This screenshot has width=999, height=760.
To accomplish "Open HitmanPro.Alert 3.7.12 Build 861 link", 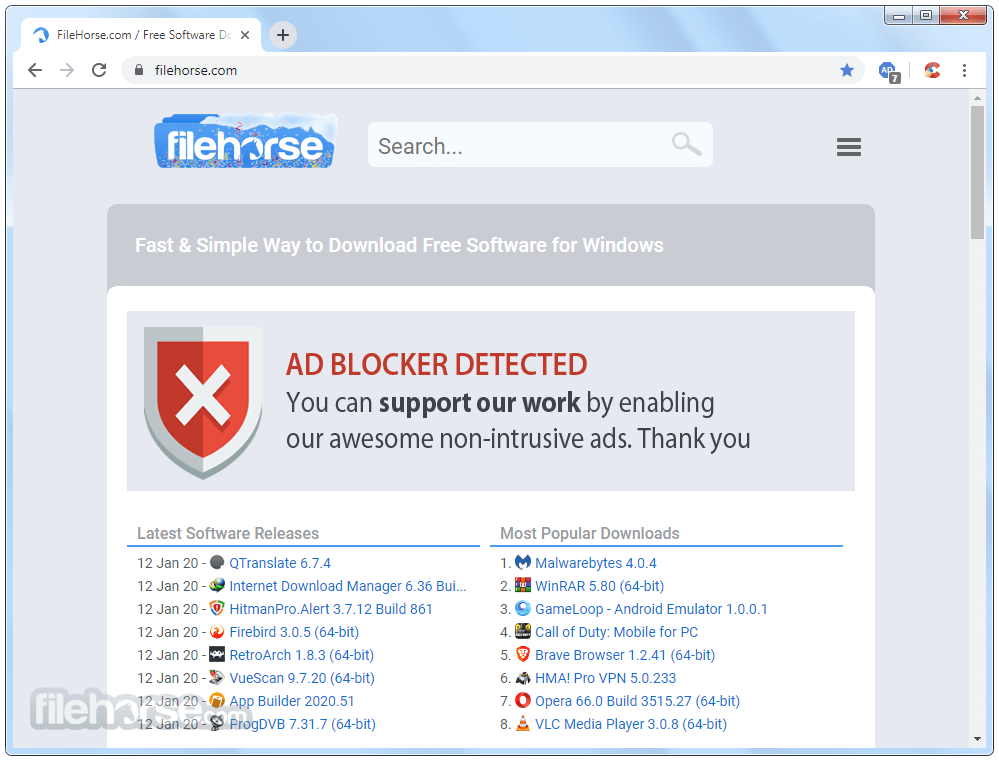I will point(331,609).
